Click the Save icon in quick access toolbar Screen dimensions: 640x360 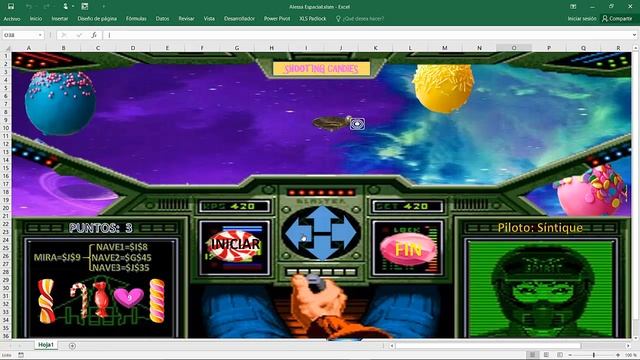(11, 7)
